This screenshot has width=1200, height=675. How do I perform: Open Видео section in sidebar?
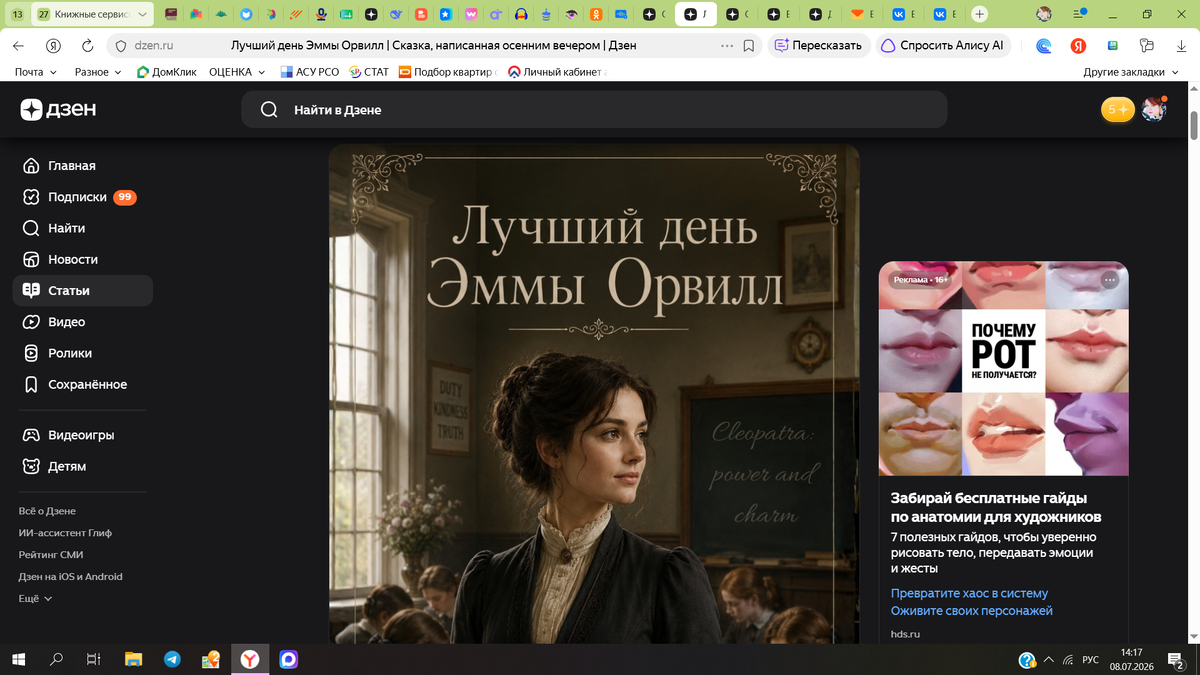pos(54,322)
